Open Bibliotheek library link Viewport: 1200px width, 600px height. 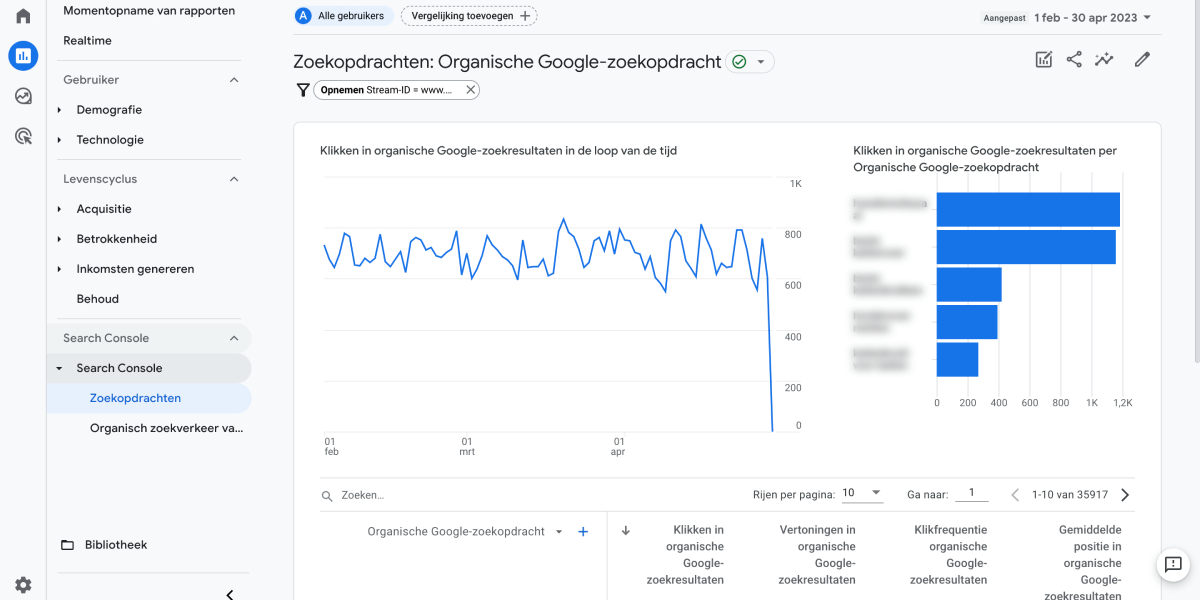(x=116, y=545)
